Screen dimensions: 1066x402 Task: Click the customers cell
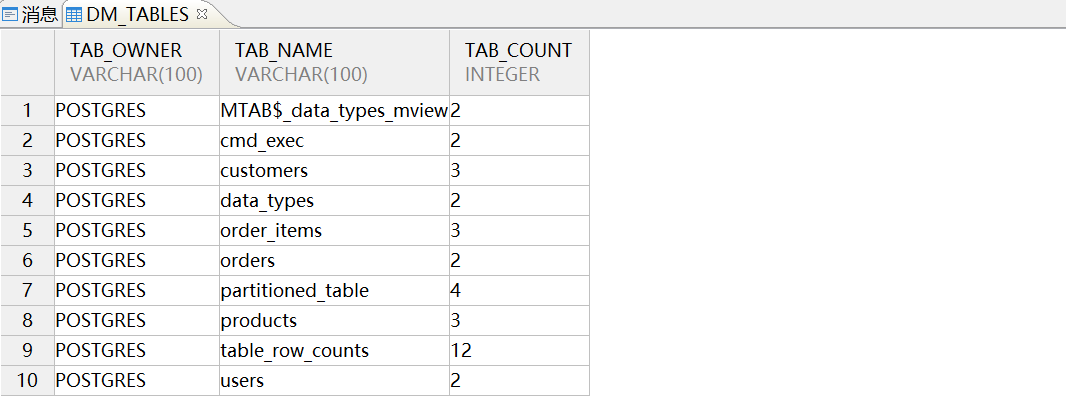click(334, 170)
